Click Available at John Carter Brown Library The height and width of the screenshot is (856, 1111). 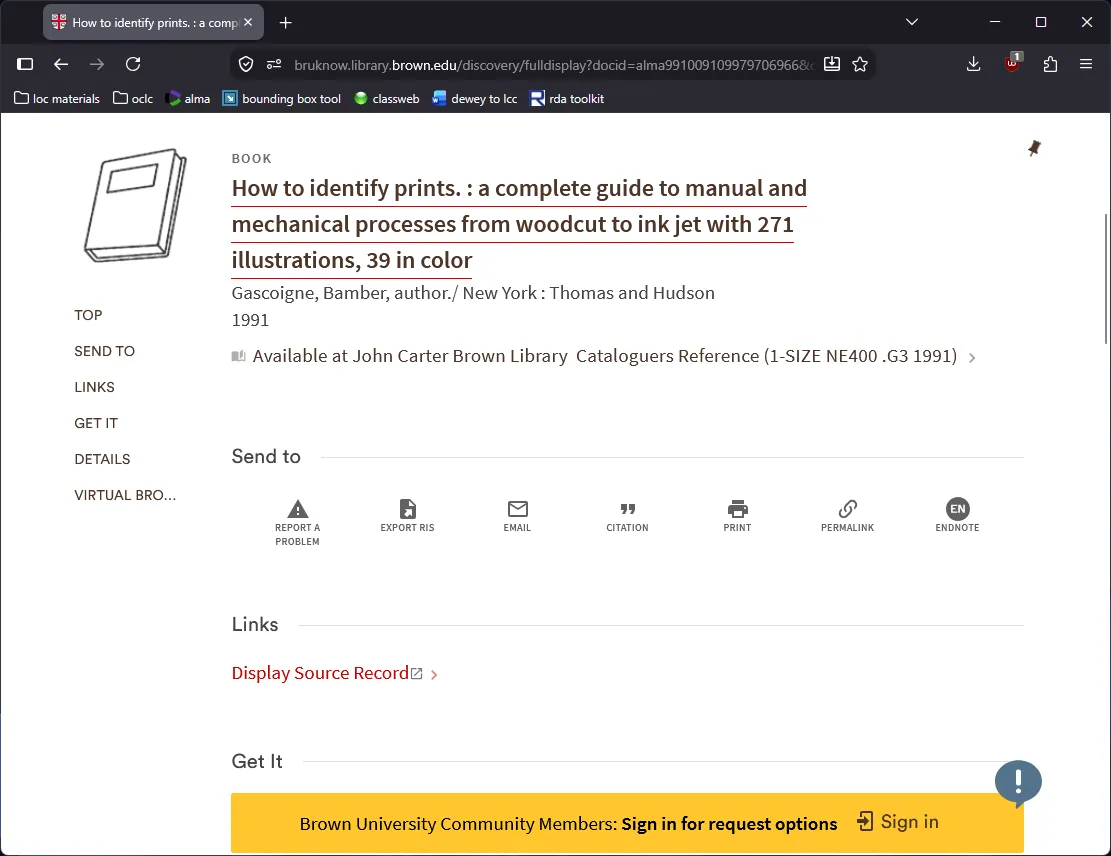[x=410, y=356]
